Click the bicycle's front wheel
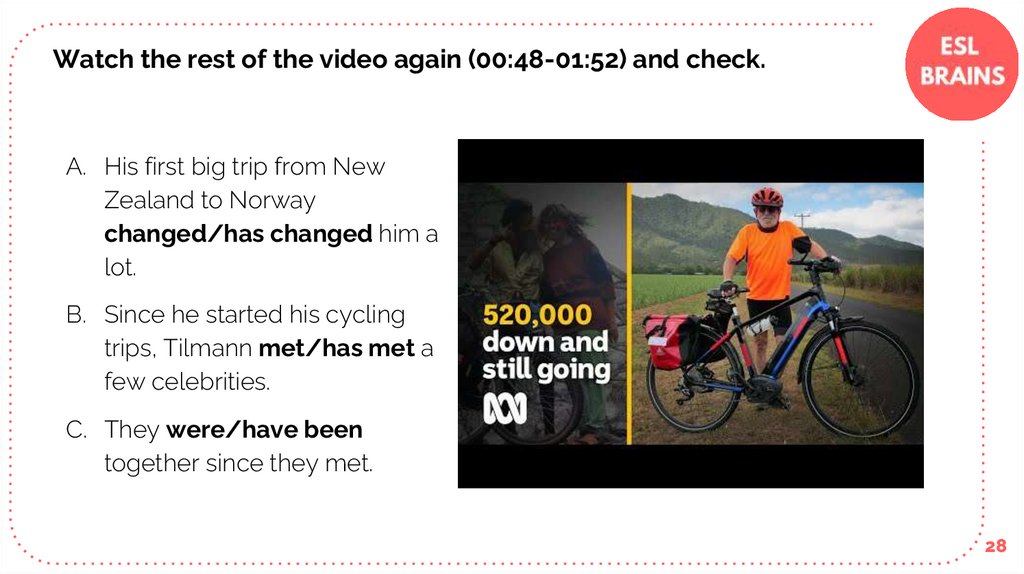The image size is (1024, 574). click(860, 379)
